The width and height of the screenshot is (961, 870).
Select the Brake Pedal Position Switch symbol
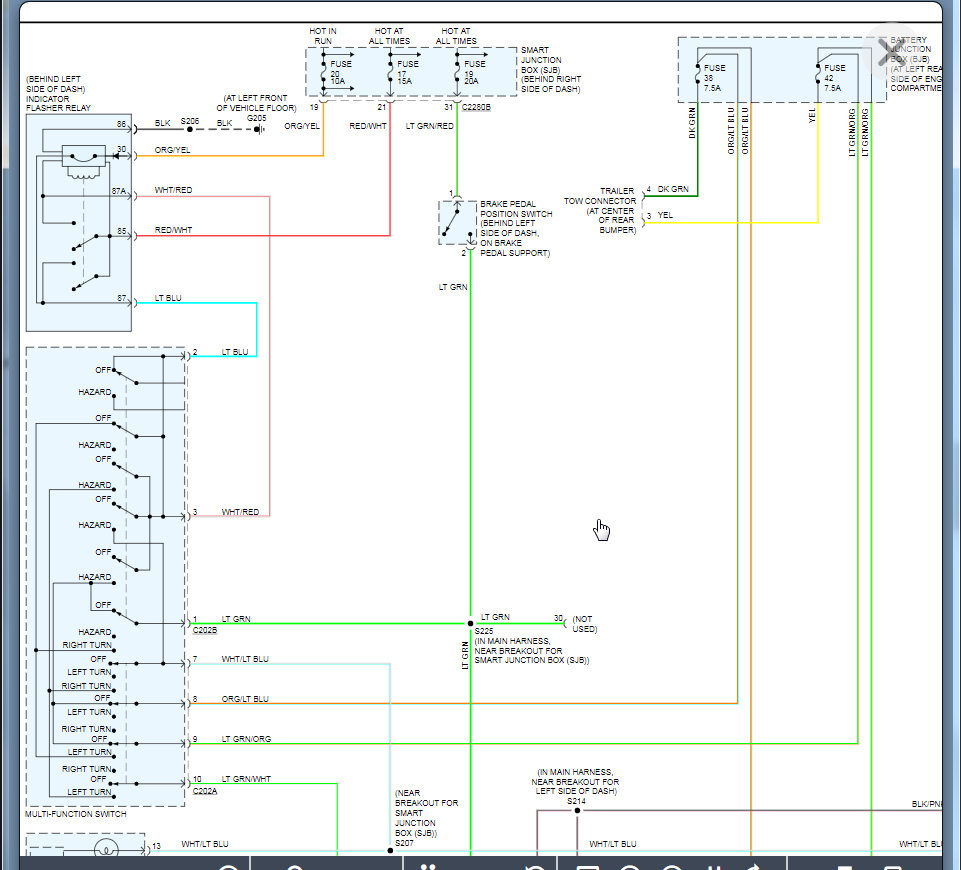pos(457,222)
